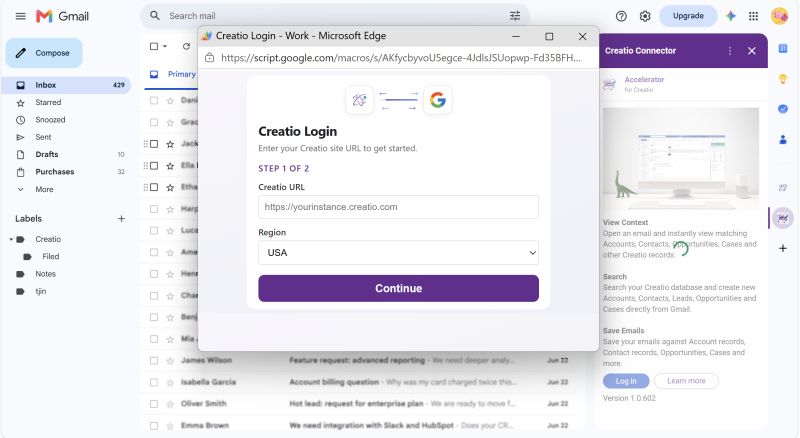This screenshot has height=438, width=800.
Task: Open the tjin label
Action: (x=41, y=291)
